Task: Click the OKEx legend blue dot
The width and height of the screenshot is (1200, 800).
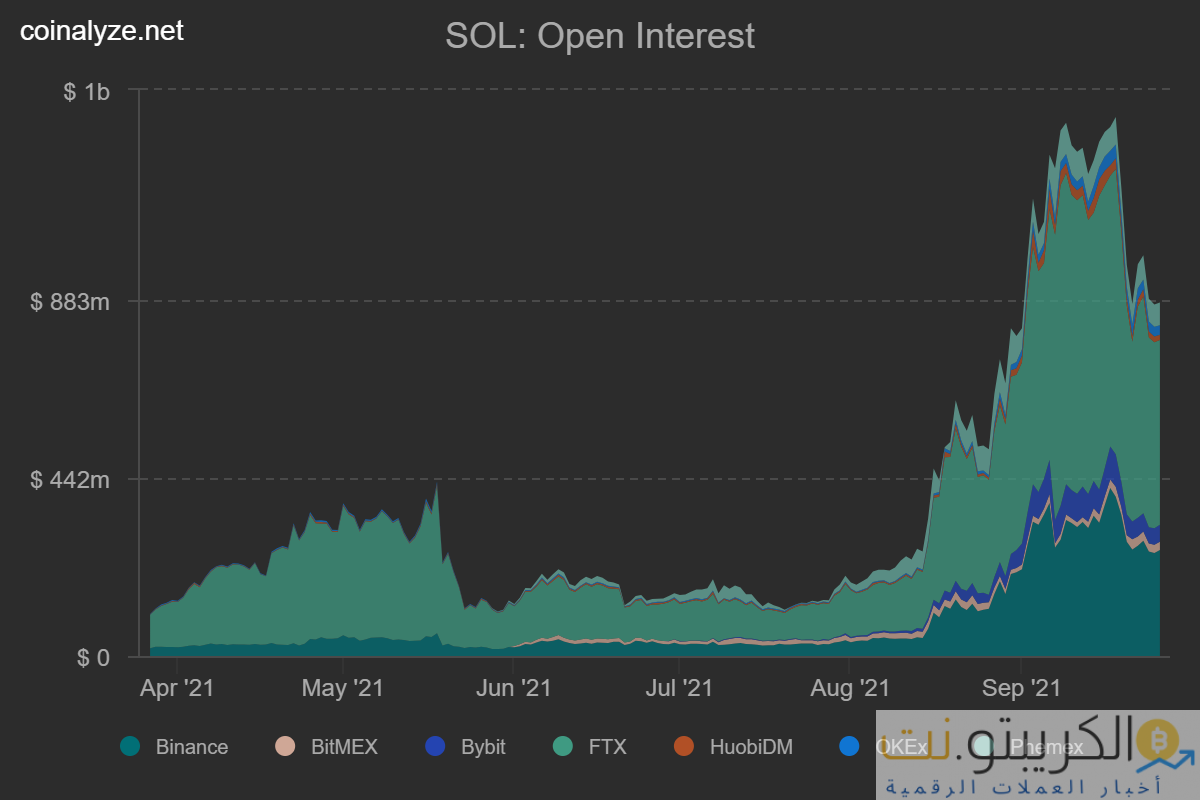Action: (849, 746)
